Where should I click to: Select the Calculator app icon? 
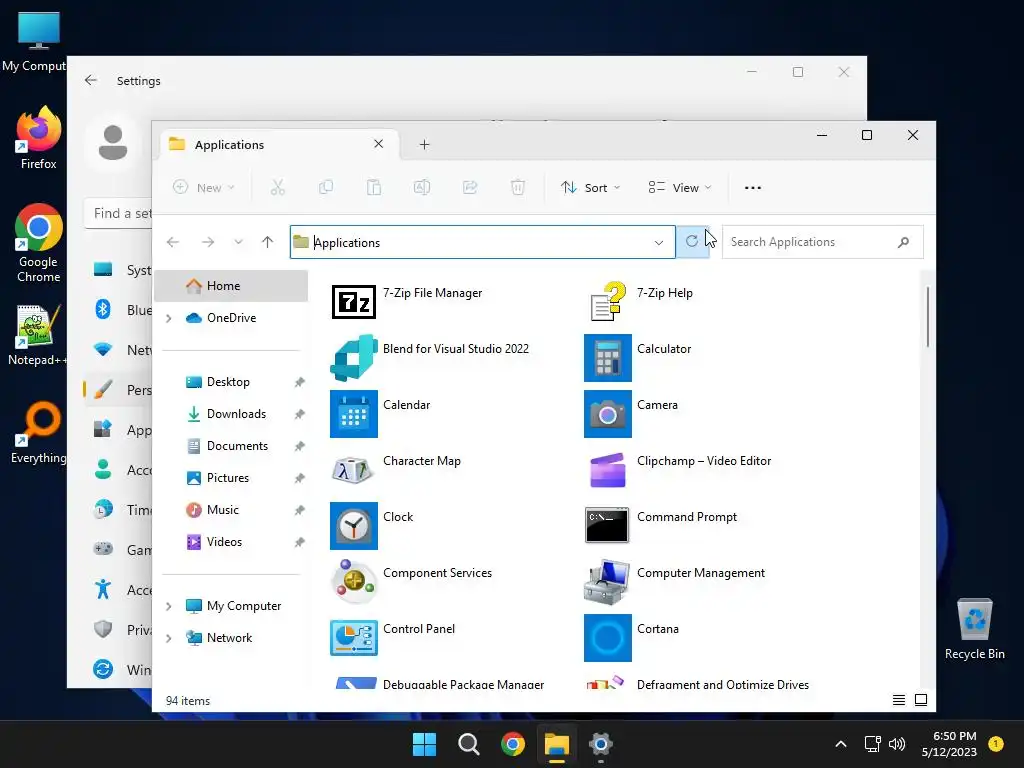tap(607, 358)
